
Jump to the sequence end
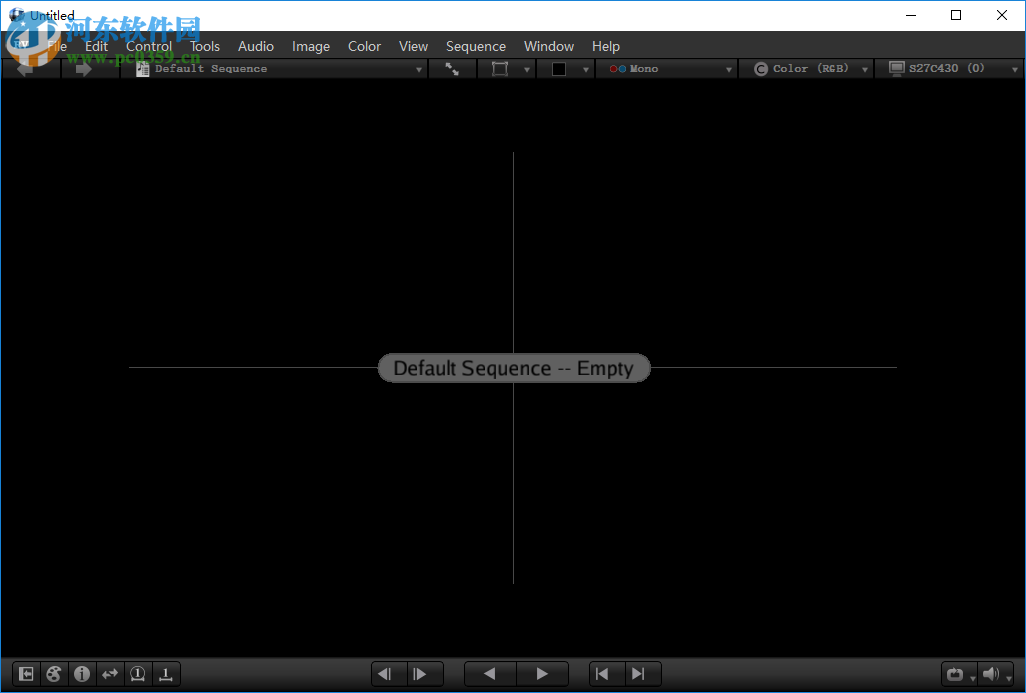[638, 674]
